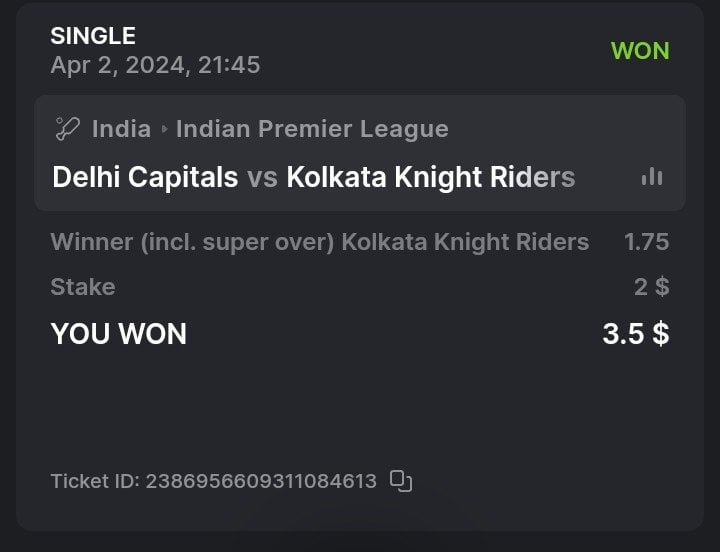The width and height of the screenshot is (720, 552).
Task: Open Indian Premier League league link
Action: (x=312, y=129)
